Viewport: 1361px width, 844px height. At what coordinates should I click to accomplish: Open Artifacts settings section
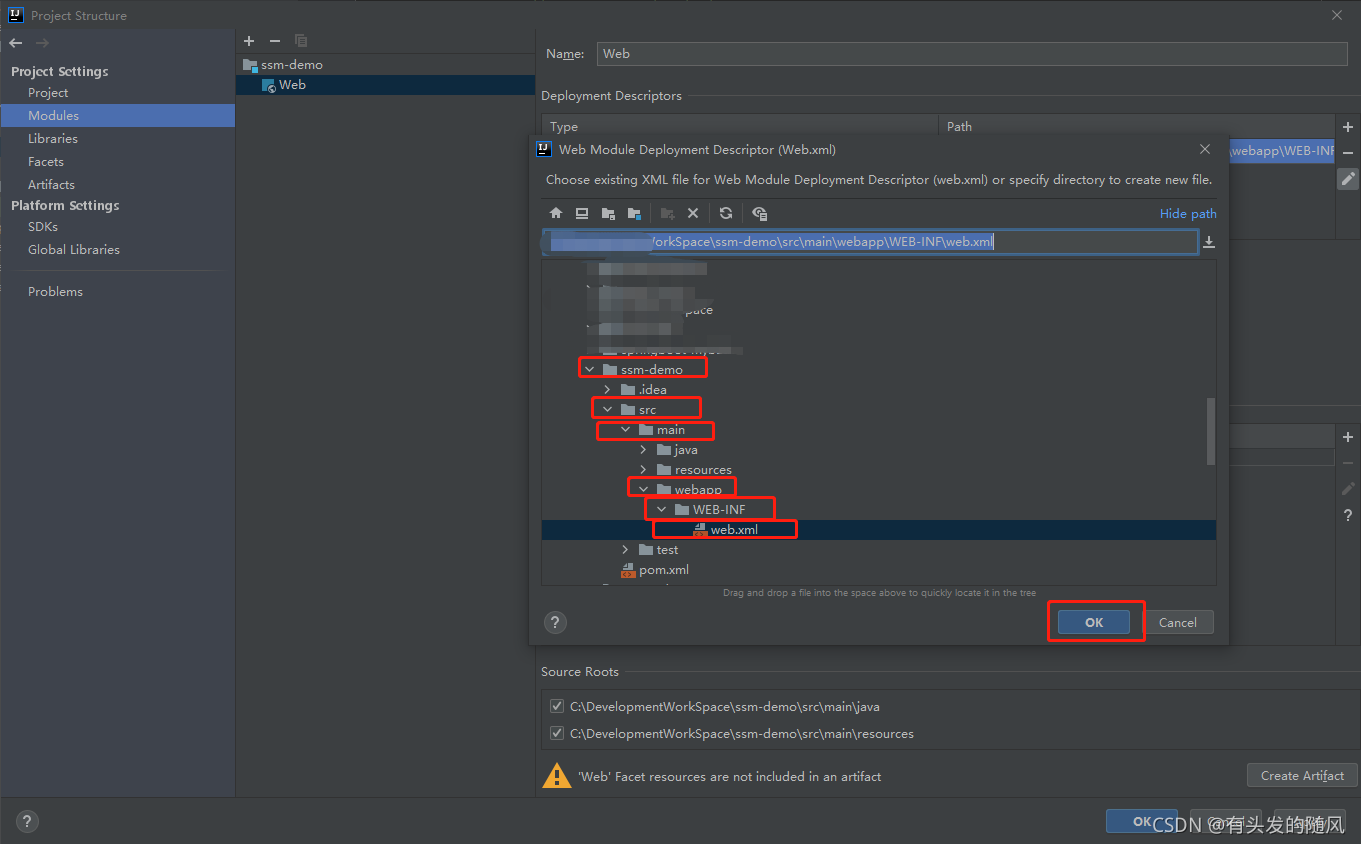[x=51, y=185]
